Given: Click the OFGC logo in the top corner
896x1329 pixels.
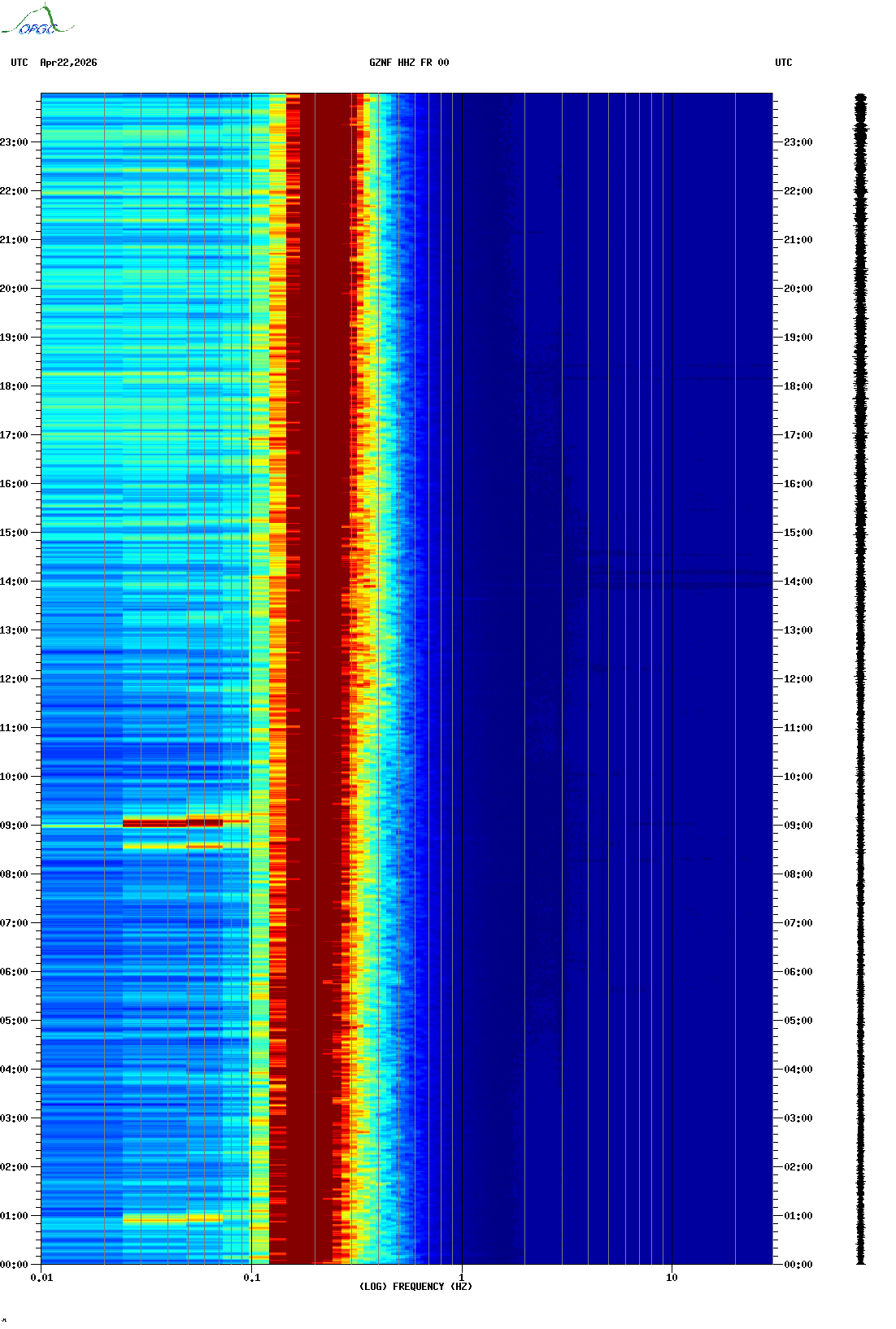Looking at the screenshot, I should (x=37, y=21).
